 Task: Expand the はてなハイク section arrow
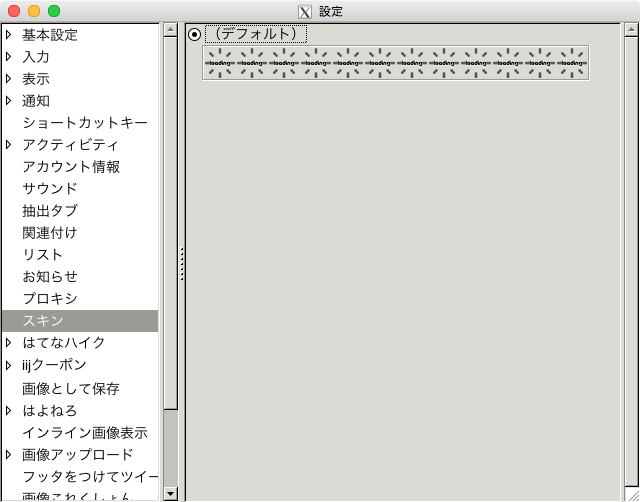(9, 343)
